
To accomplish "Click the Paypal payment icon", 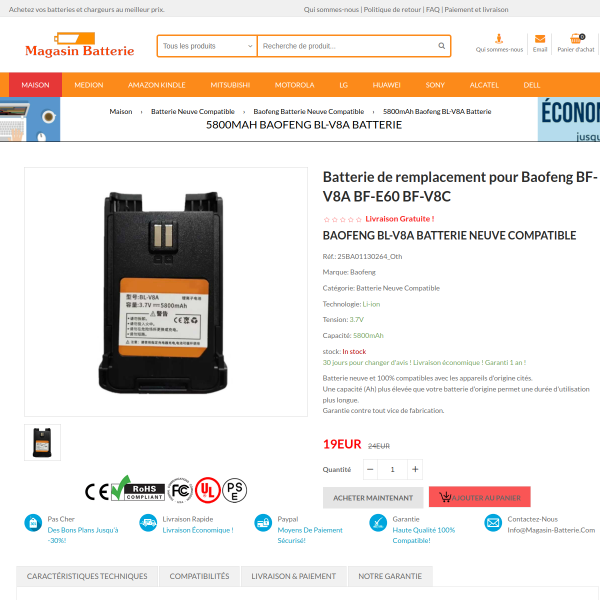I will click(x=263, y=523).
